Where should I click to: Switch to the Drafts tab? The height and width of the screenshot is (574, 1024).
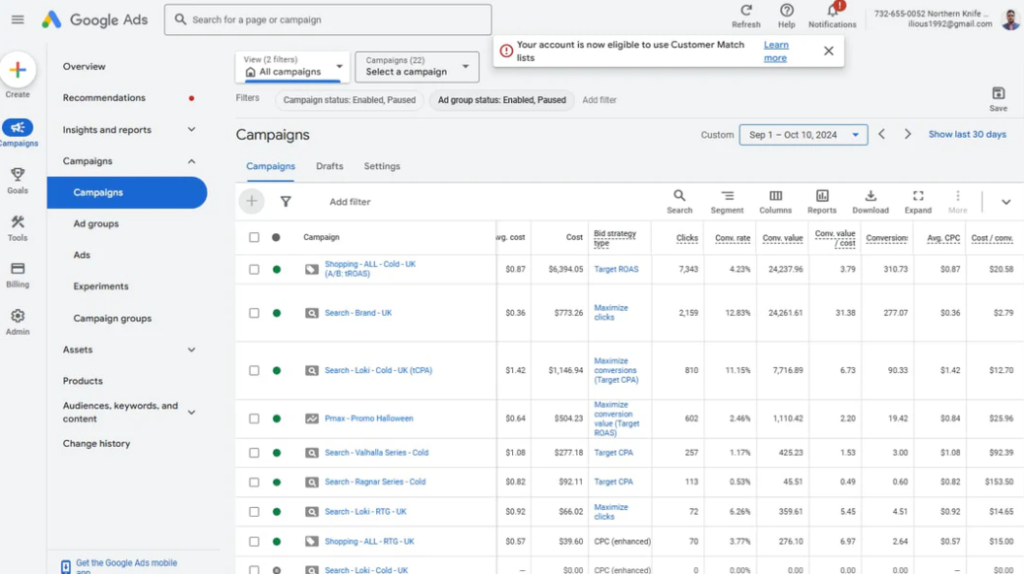click(x=329, y=166)
